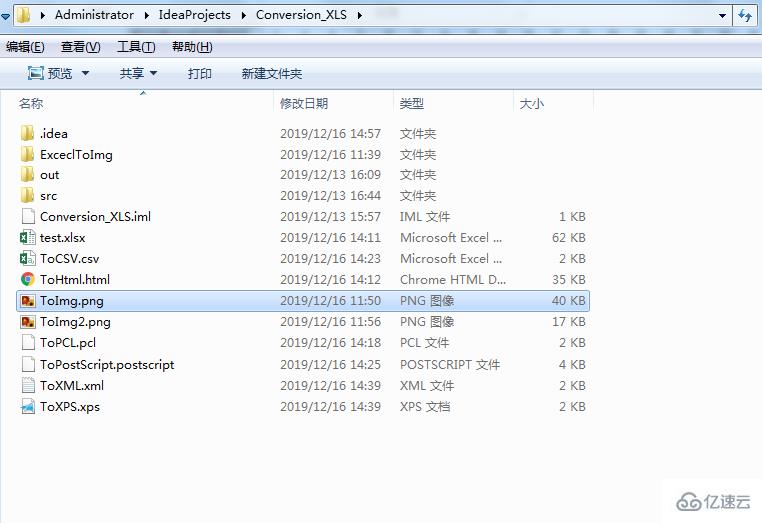Expand the arrow before Conversion_XLS in path
Image resolution: width=762 pixels, height=523 pixels.
[x=244, y=16]
